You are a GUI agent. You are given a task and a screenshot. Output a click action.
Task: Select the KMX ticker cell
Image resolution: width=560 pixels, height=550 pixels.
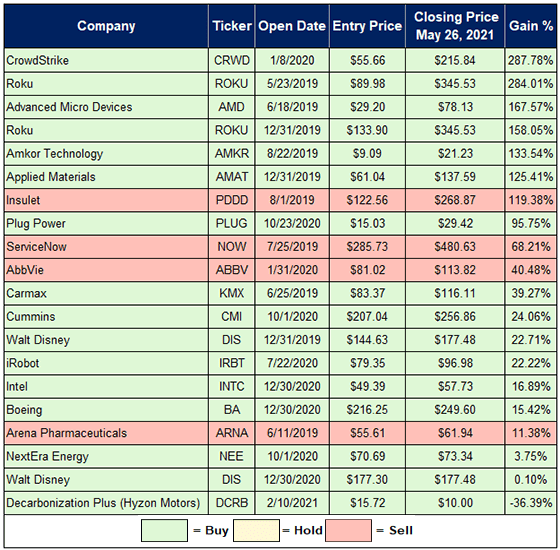click(x=232, y=293)
